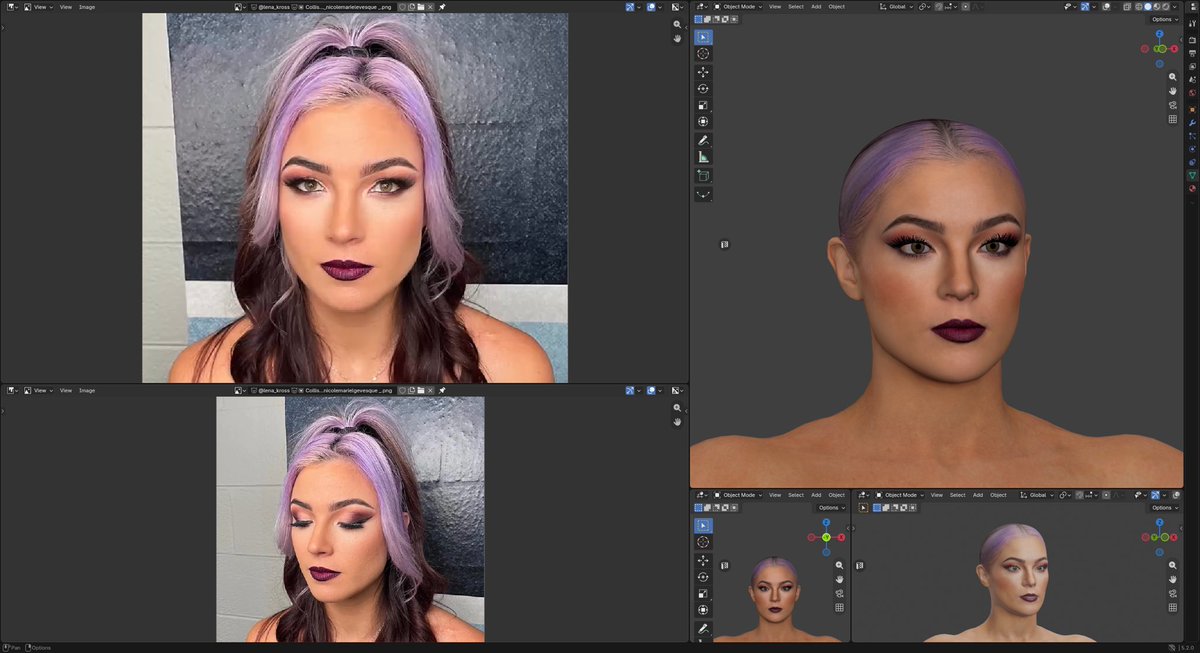Open Image menu in top image editor
The width and height of the screenshot is (1200, 653).
[x=87, y=7]
